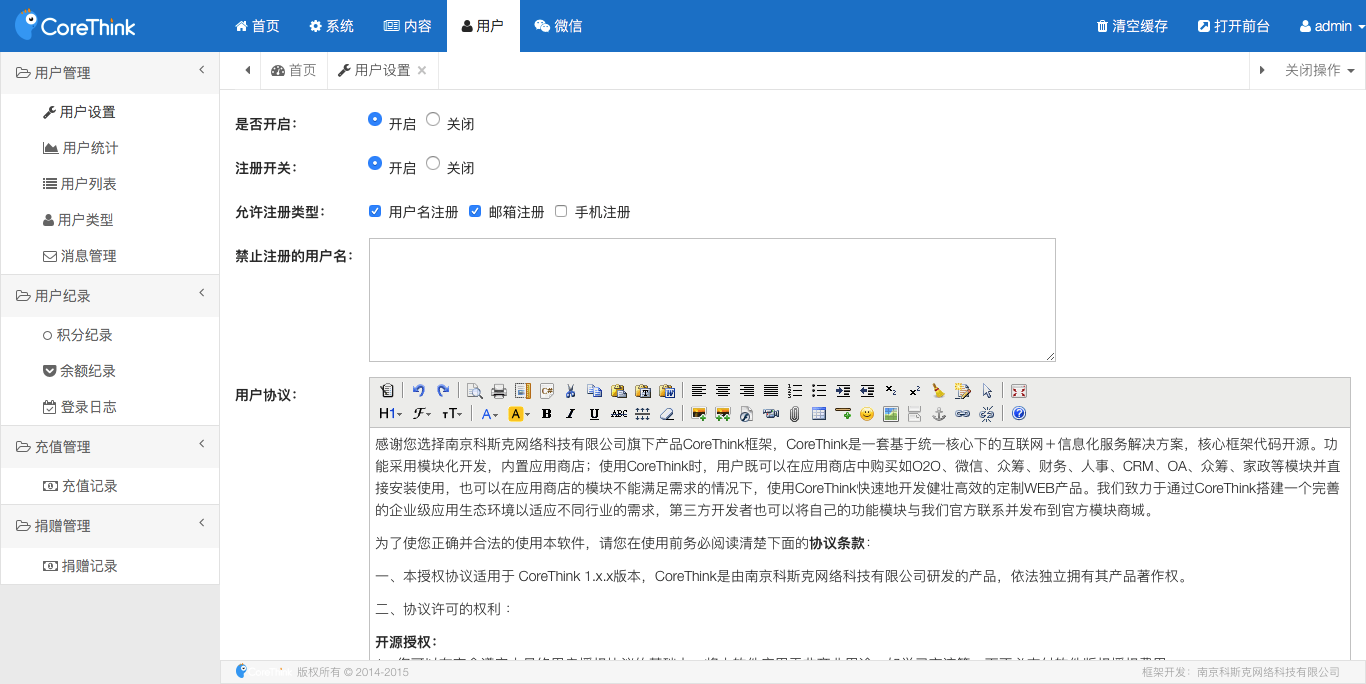Close the 用户设置 tab
Viewport: 1366px width, 684px height.
tap(422, 70)
